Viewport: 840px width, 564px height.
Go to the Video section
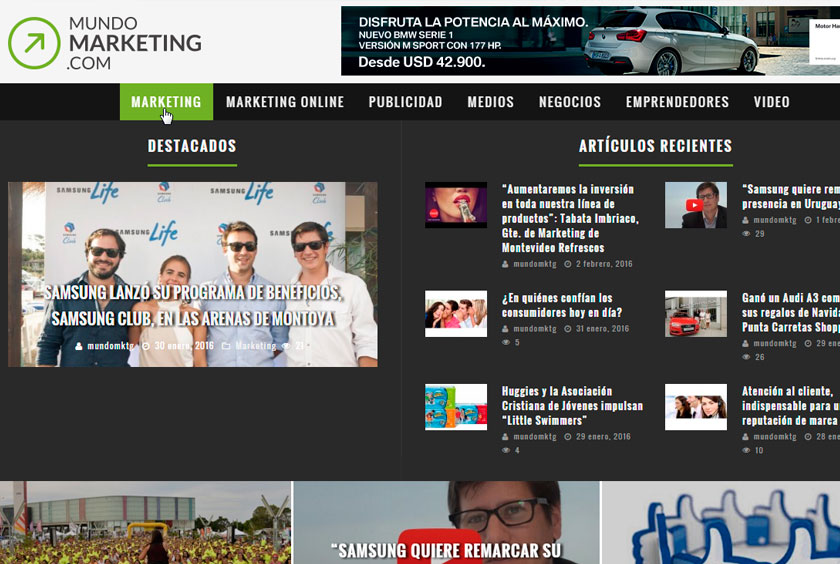pos(771,102)
